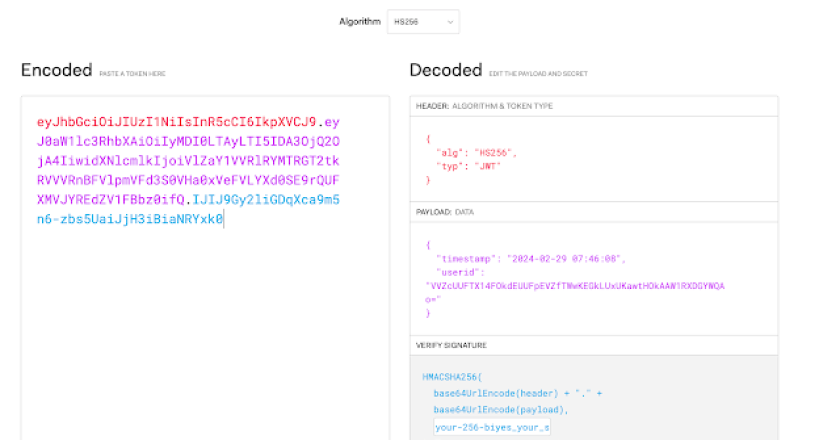
Task: Open the Algorithm HS256 dropdown
Action: click(422, 20)
